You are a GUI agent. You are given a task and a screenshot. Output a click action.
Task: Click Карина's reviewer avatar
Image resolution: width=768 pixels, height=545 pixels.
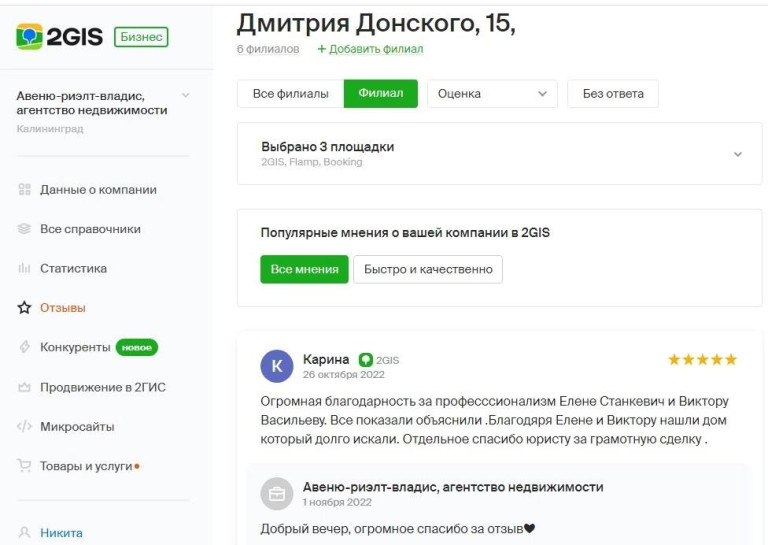tap(277, 366)
